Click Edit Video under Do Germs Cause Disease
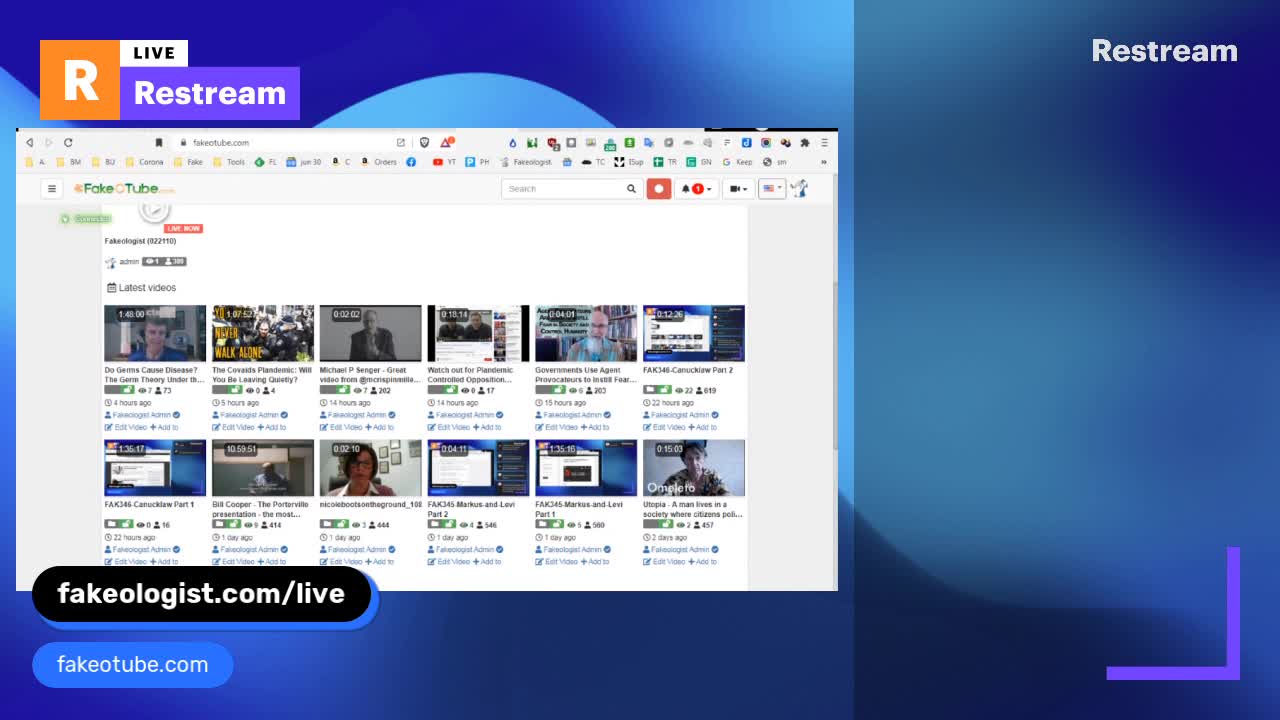The width and height of the screenshot is (1280, 720). point(127,427)
